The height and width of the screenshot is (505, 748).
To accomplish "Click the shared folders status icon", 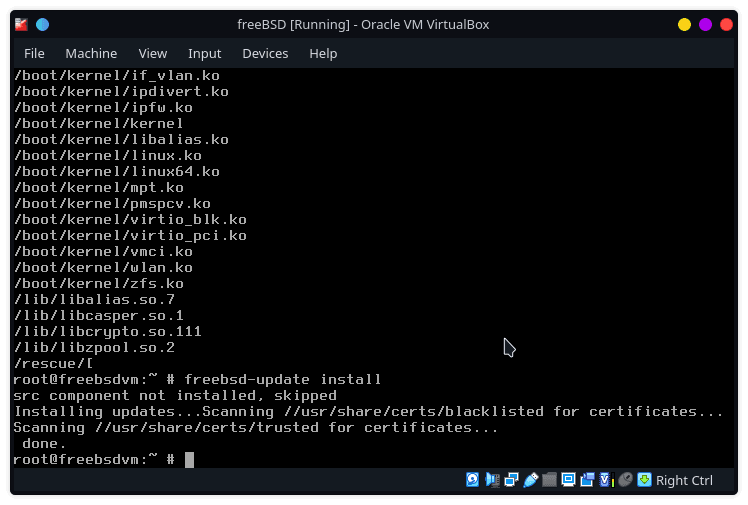I will pyautogui.click(x=549, y=480).
